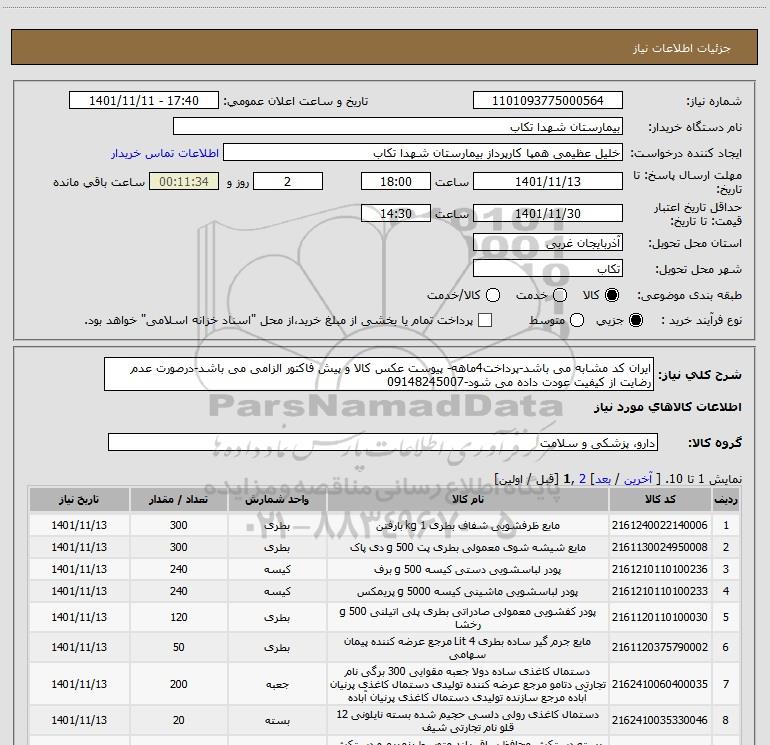Click the مایع شیشه شوی معمولی item name
Screen dimensions: 770x745
(x=468, y=547)
